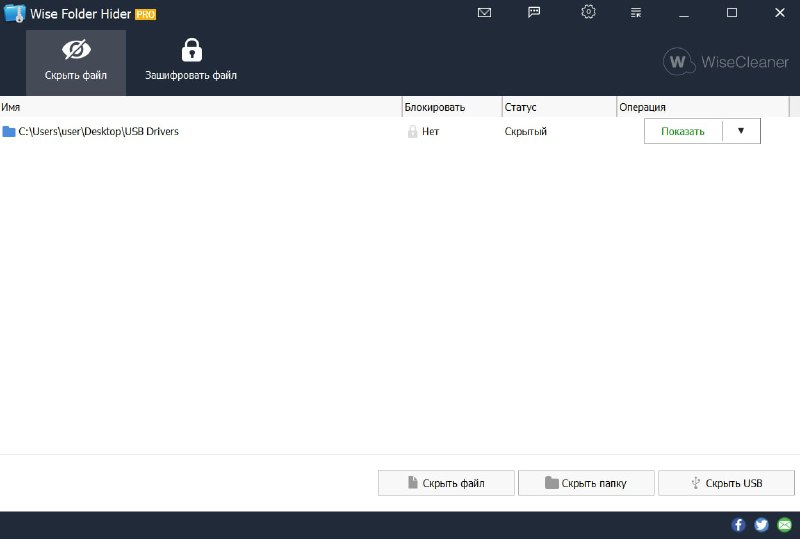Viewport: 800px width, 539px height.
Task: Expand the dropdown arrow next to Показать
Action: point(741,131)
